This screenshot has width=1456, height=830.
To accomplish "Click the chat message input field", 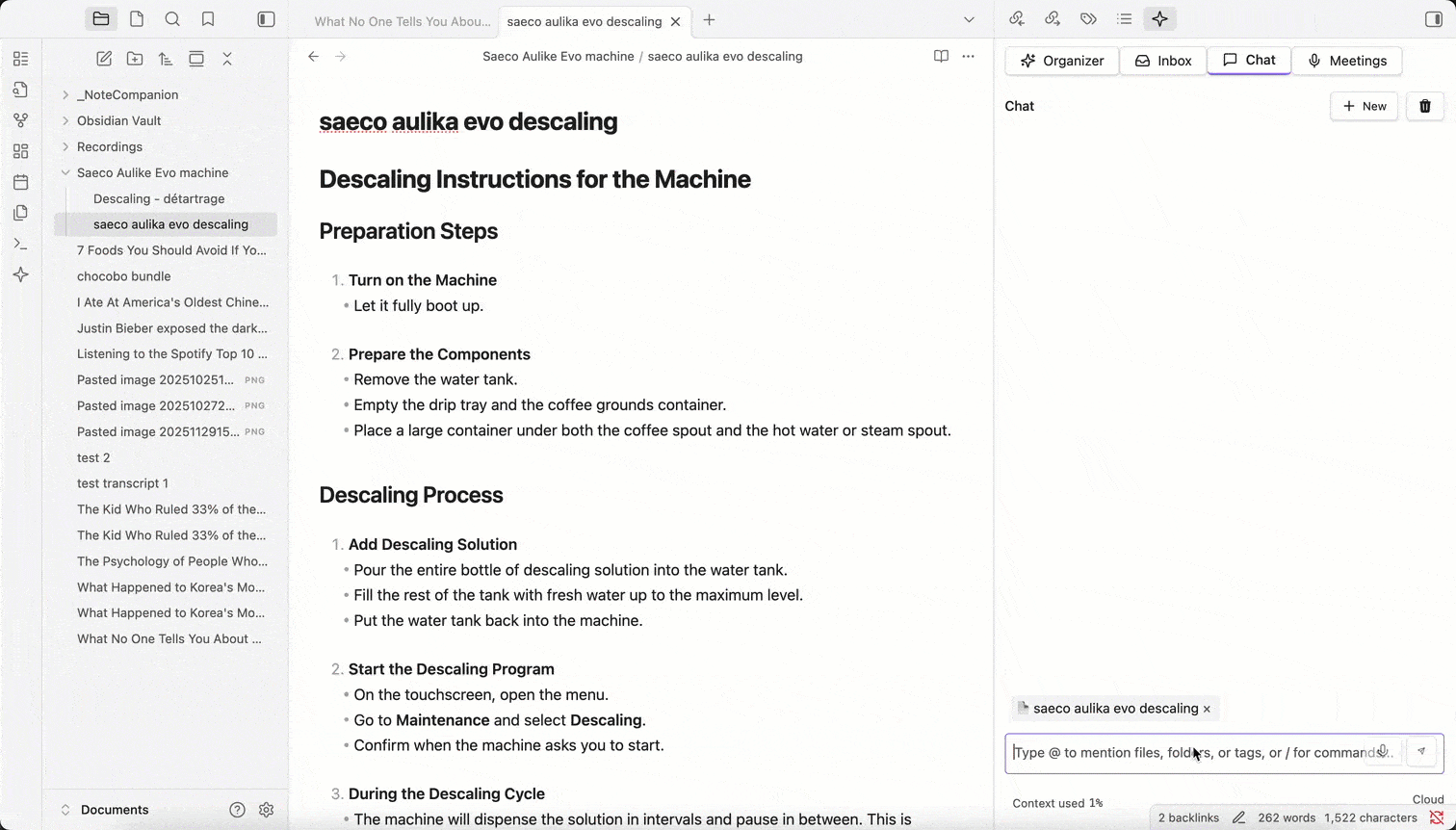I will pos(1194,752).
